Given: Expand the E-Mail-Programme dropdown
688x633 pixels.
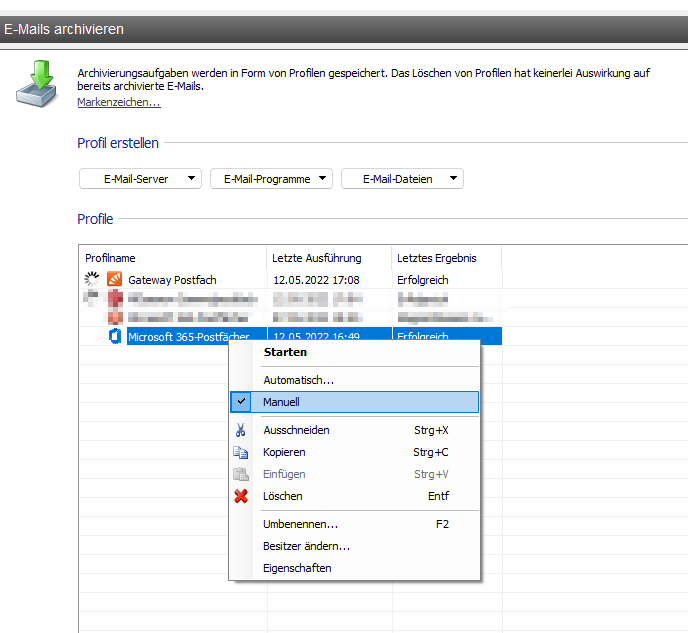Looking at the screenshot, I should [270, 179].
